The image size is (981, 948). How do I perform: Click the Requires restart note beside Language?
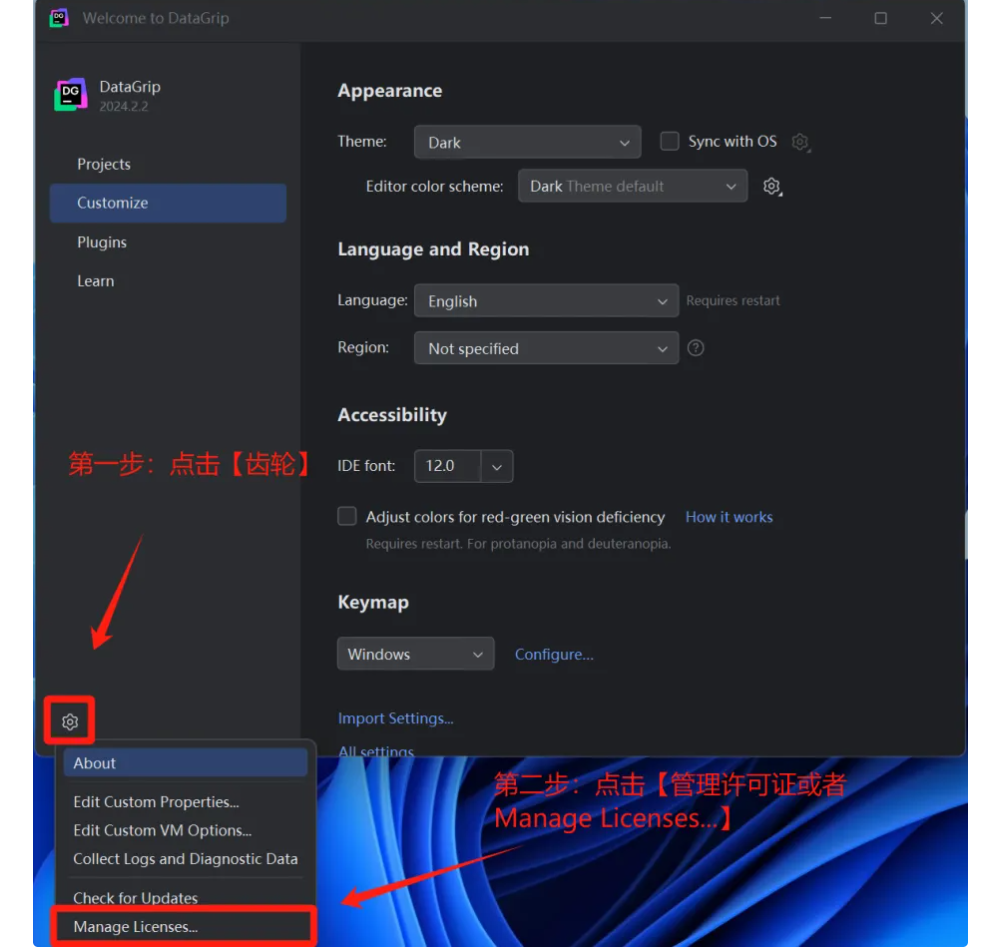733,300
